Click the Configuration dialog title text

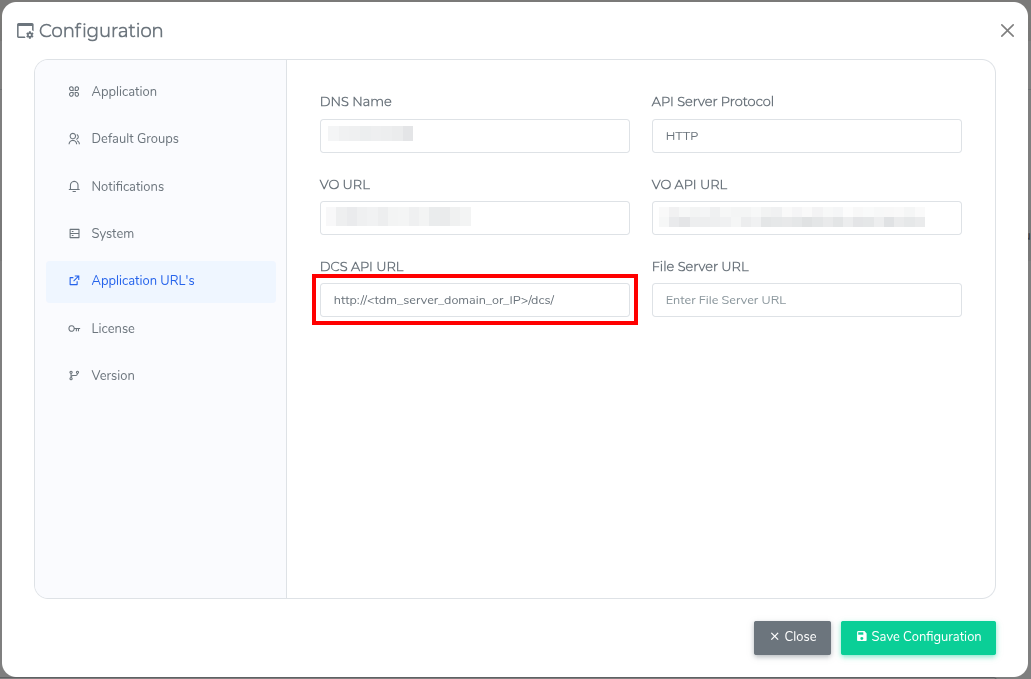pyautogui.click(x=101, y=31)
